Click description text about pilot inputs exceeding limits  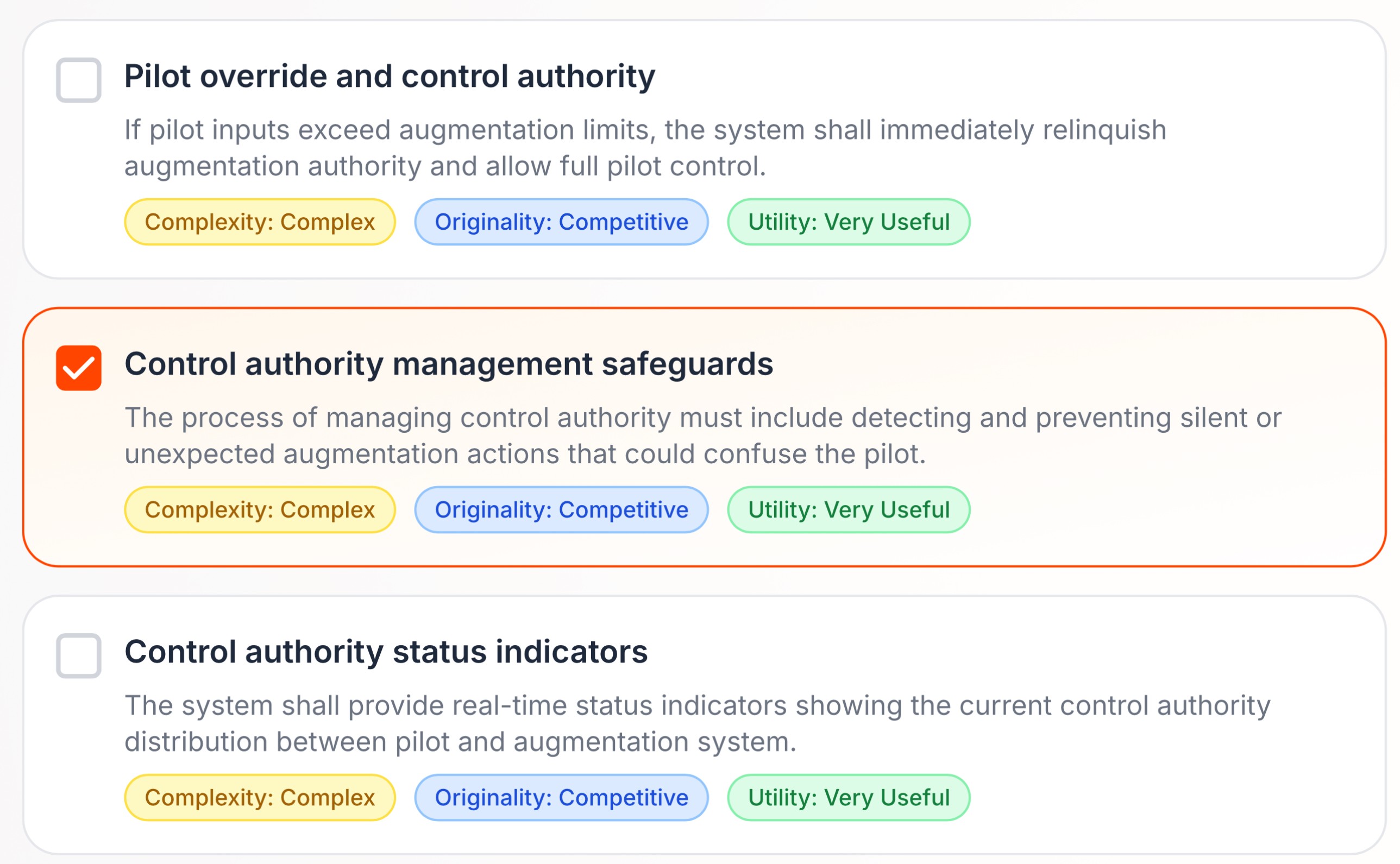[645, 147]
